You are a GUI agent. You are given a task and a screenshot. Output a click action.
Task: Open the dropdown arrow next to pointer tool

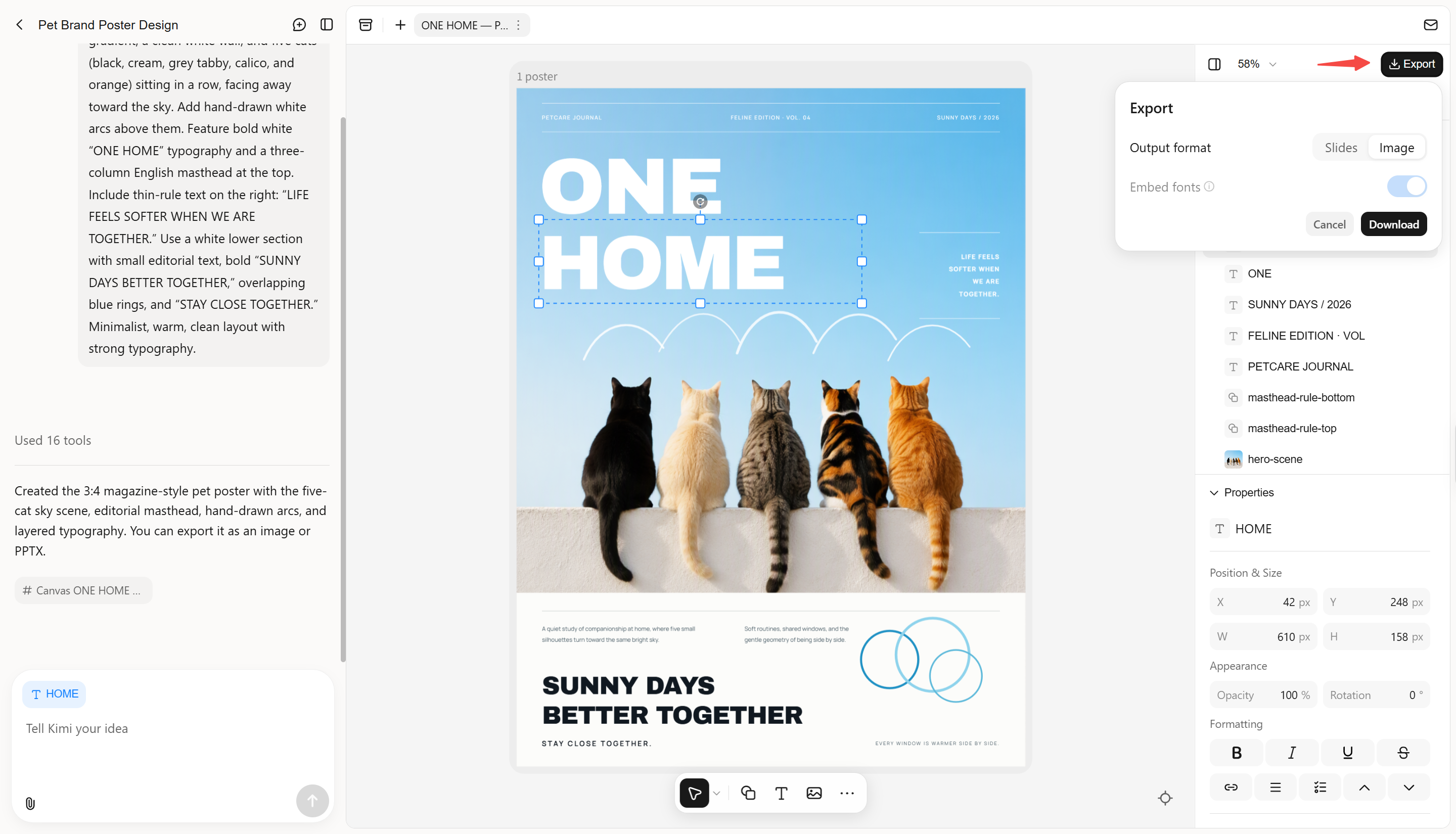tap(716, 793)
